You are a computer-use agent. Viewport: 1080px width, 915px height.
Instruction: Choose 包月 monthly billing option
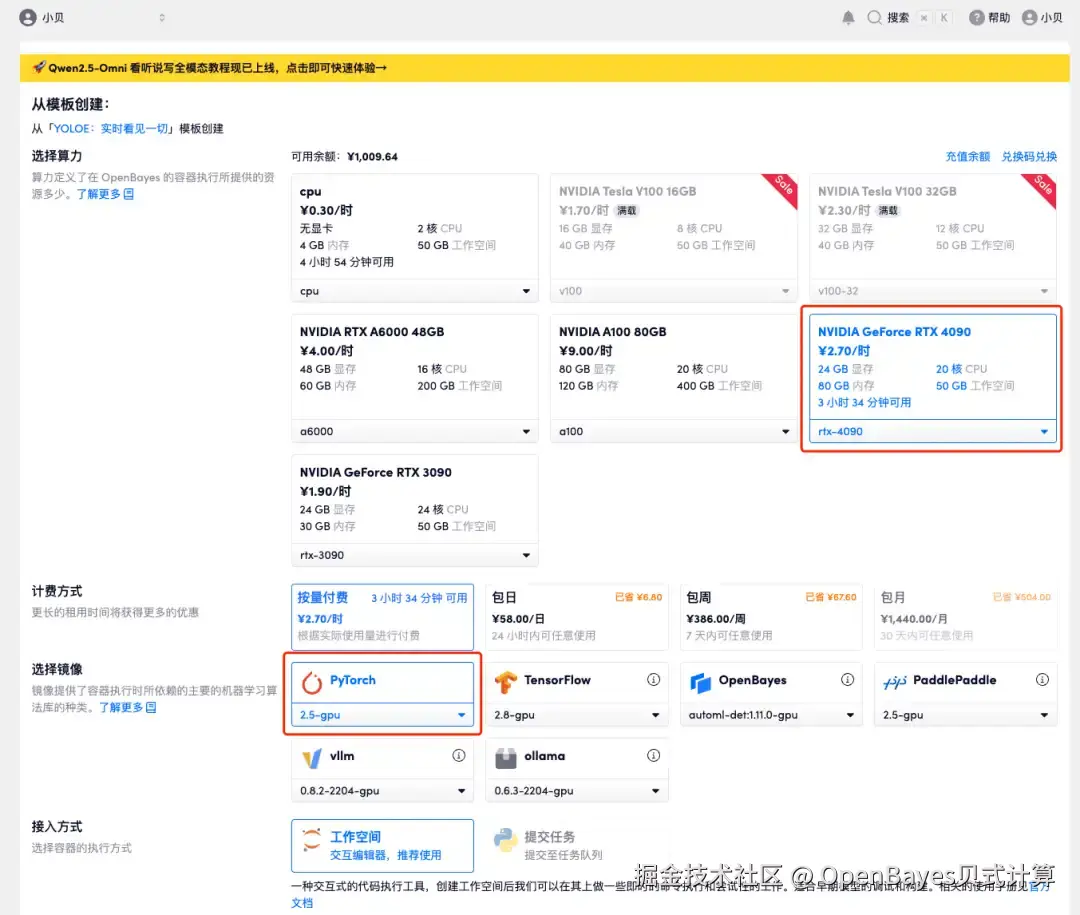click(965, 617)
